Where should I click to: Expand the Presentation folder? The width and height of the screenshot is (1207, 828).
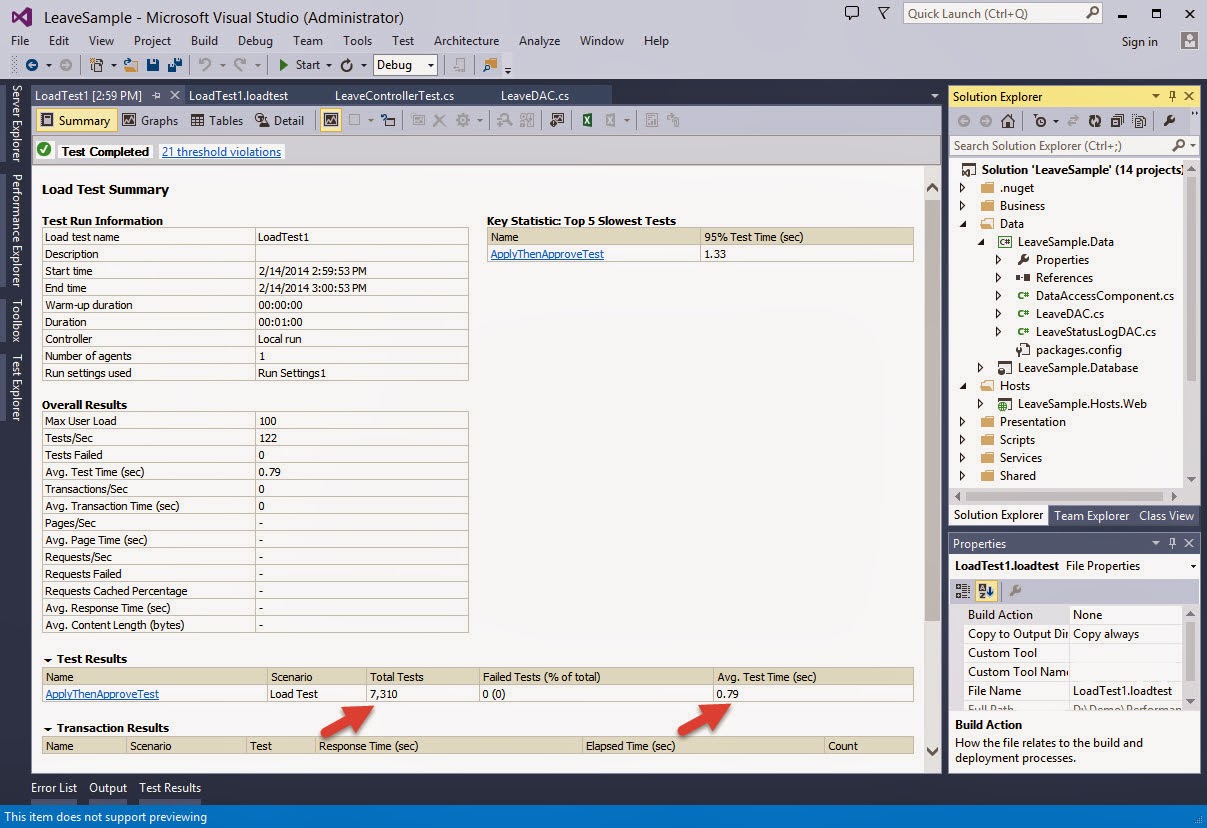pos(963,422)
